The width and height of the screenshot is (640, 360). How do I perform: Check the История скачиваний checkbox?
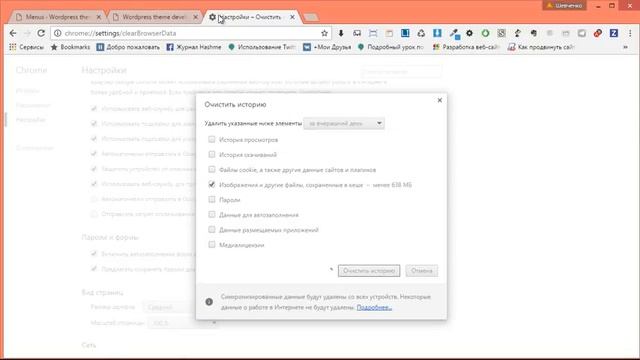coord(211,154)
